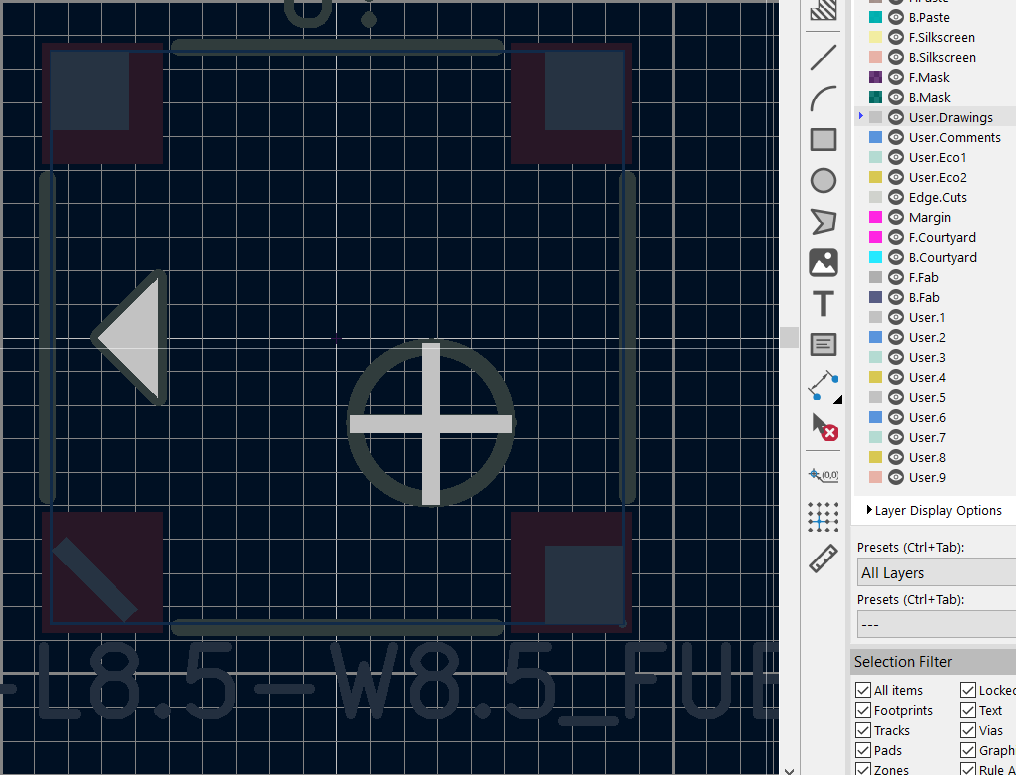The width and height of the screenshot is (1016, 775).
Task: Select the Measure Distance ruler tool
Action: pyautogui.click(x=823, y=558)
